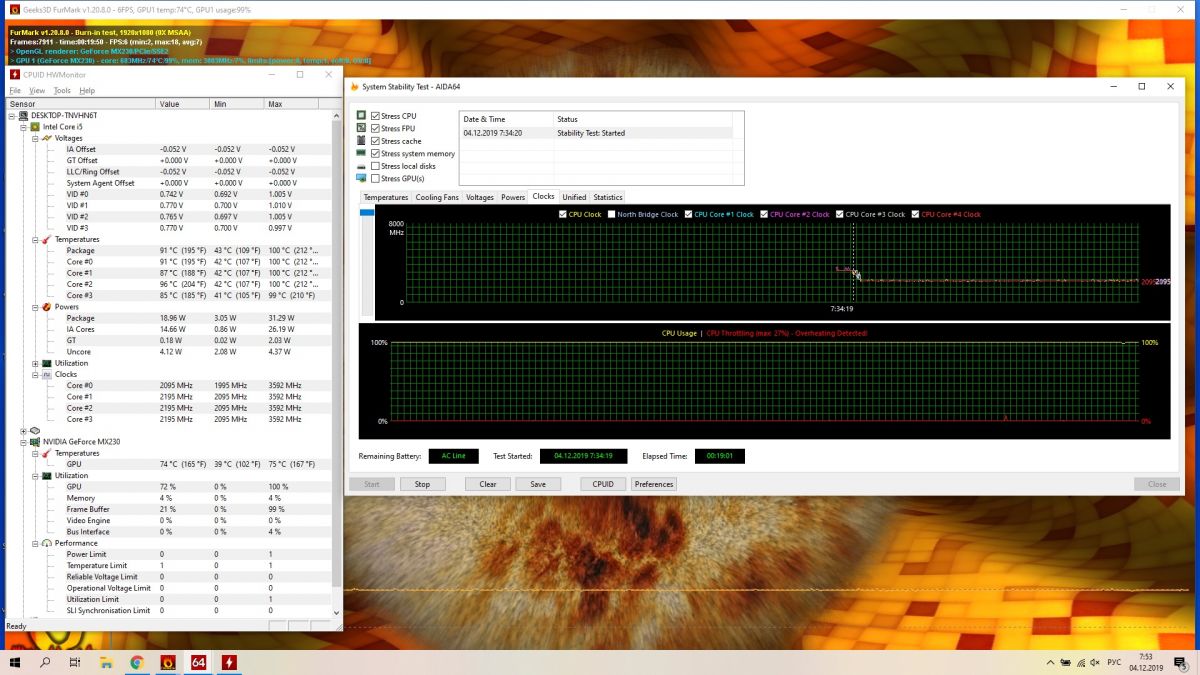Enable Stress local disks checkbox
1200x675 pixels.
[375, 166]
